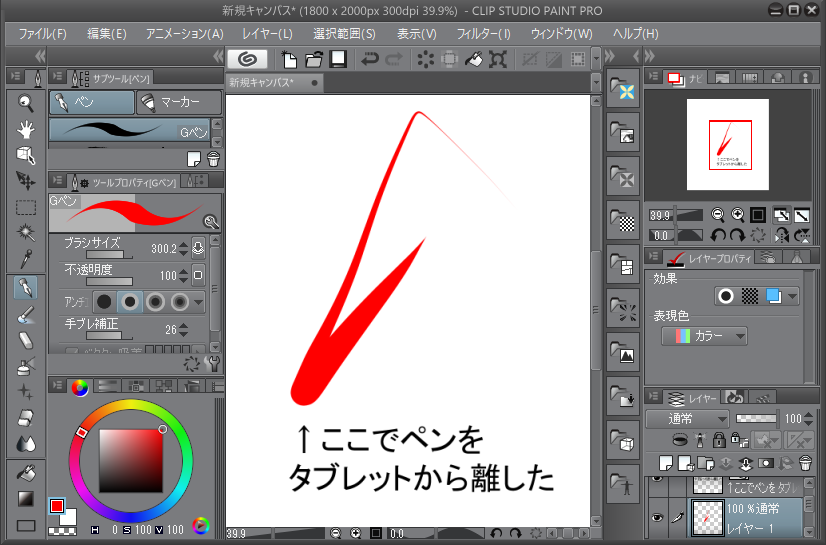Select the ペン sub tool group button
The height and width of the screenshot is (545, 826).
[91, 102]
